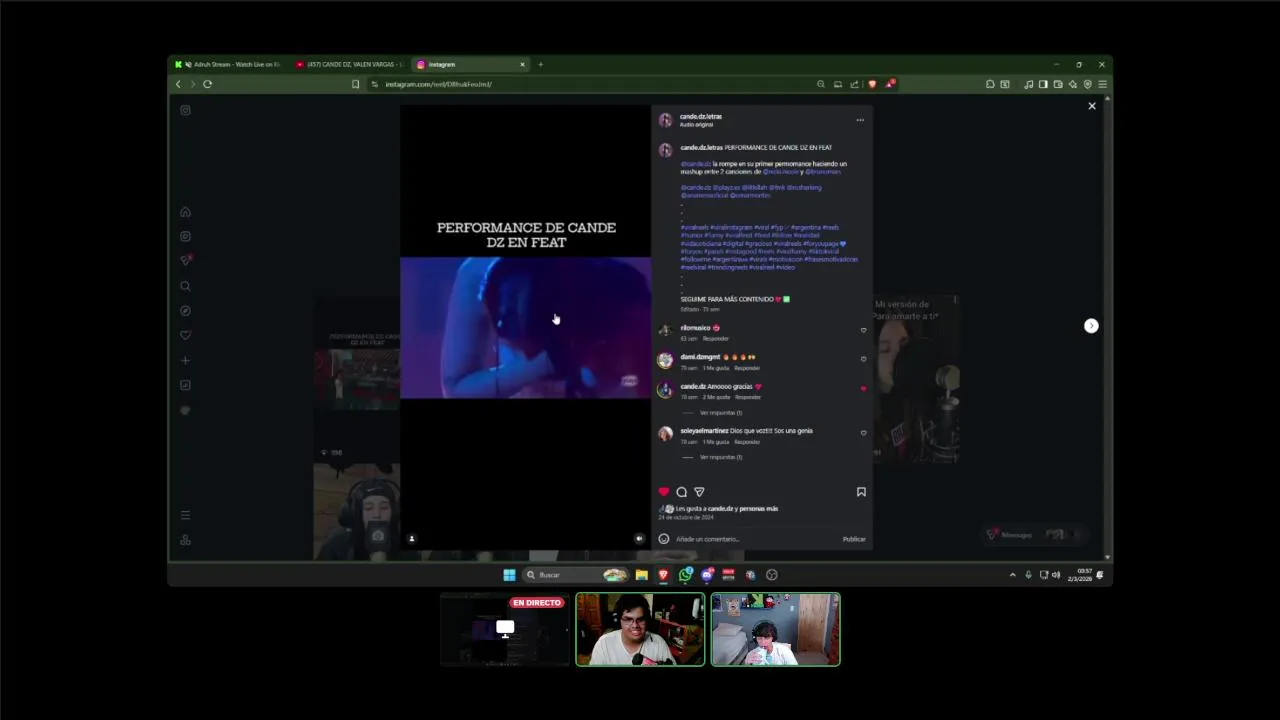Like the soleyaelmartinez comment
Screen dimensions: 1280x720
863,433
